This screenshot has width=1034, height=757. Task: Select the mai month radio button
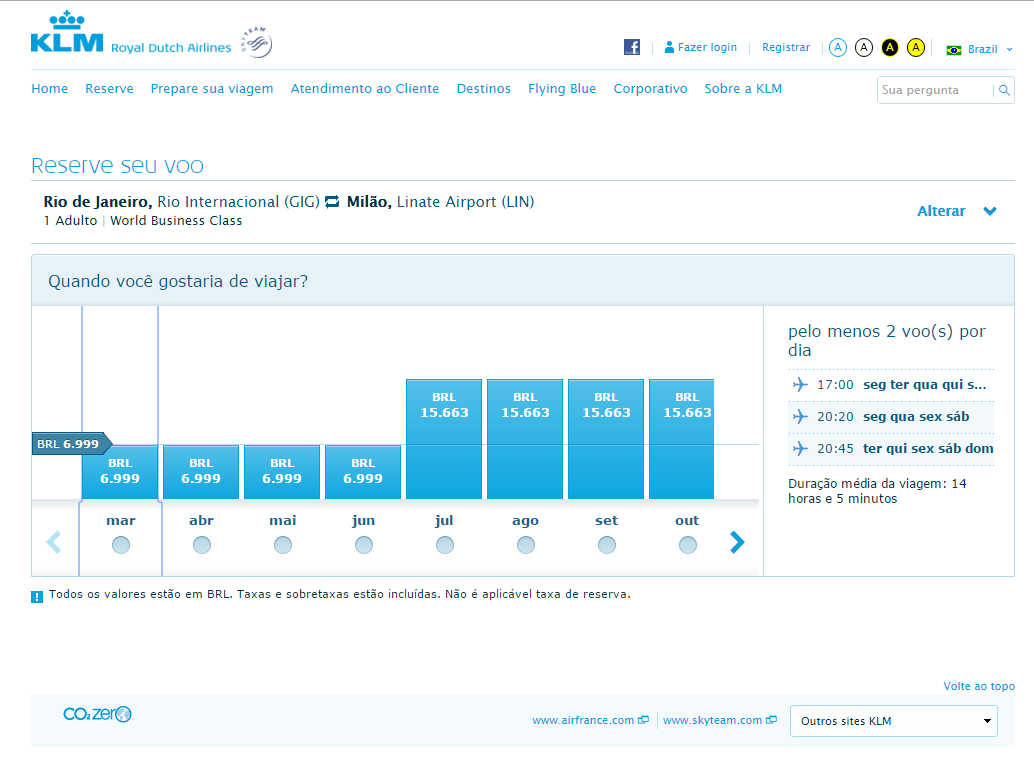(x=283, y=545)
